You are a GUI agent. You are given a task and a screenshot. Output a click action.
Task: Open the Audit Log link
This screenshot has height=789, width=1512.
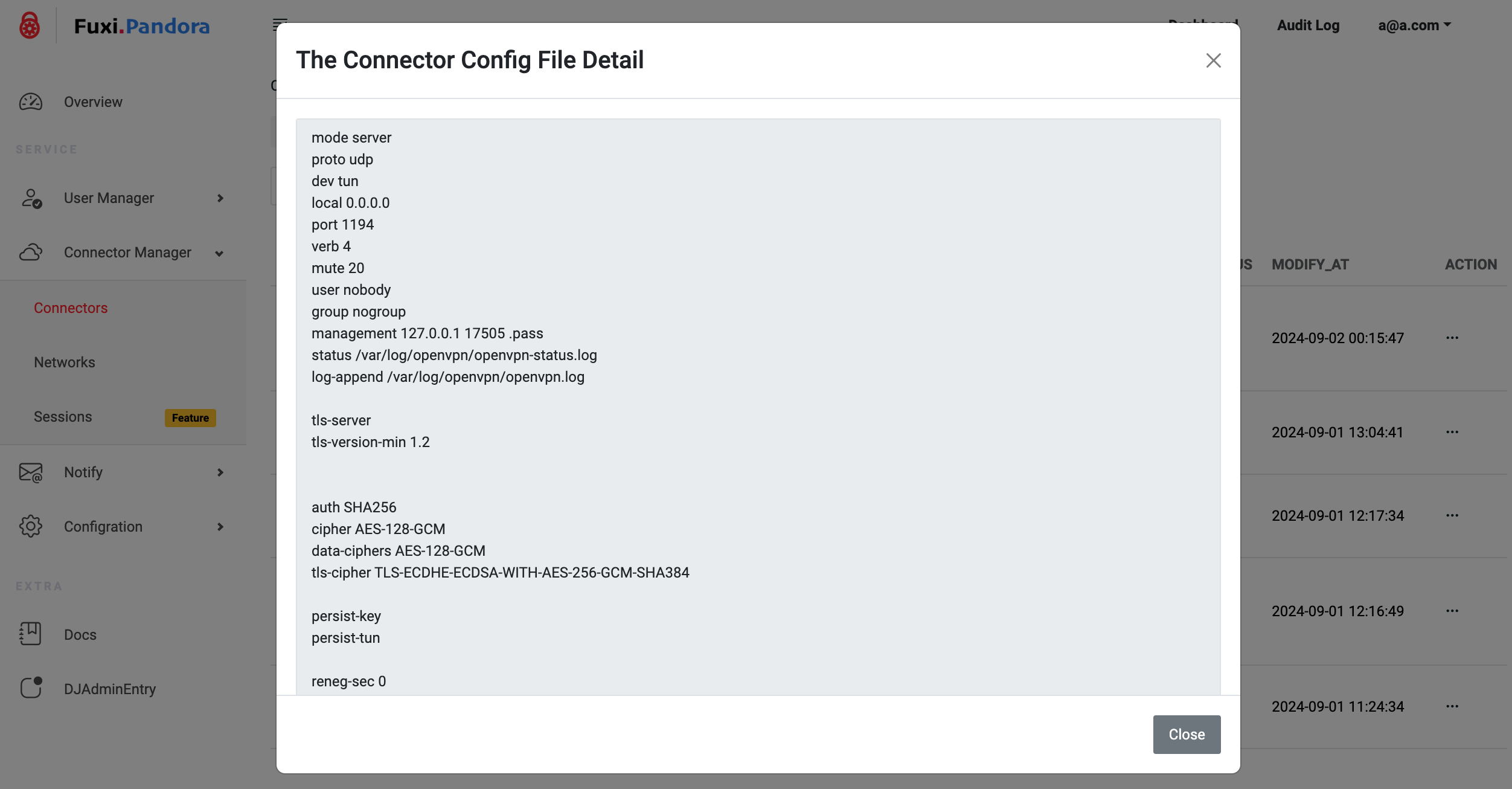[x=1308, y=25]
